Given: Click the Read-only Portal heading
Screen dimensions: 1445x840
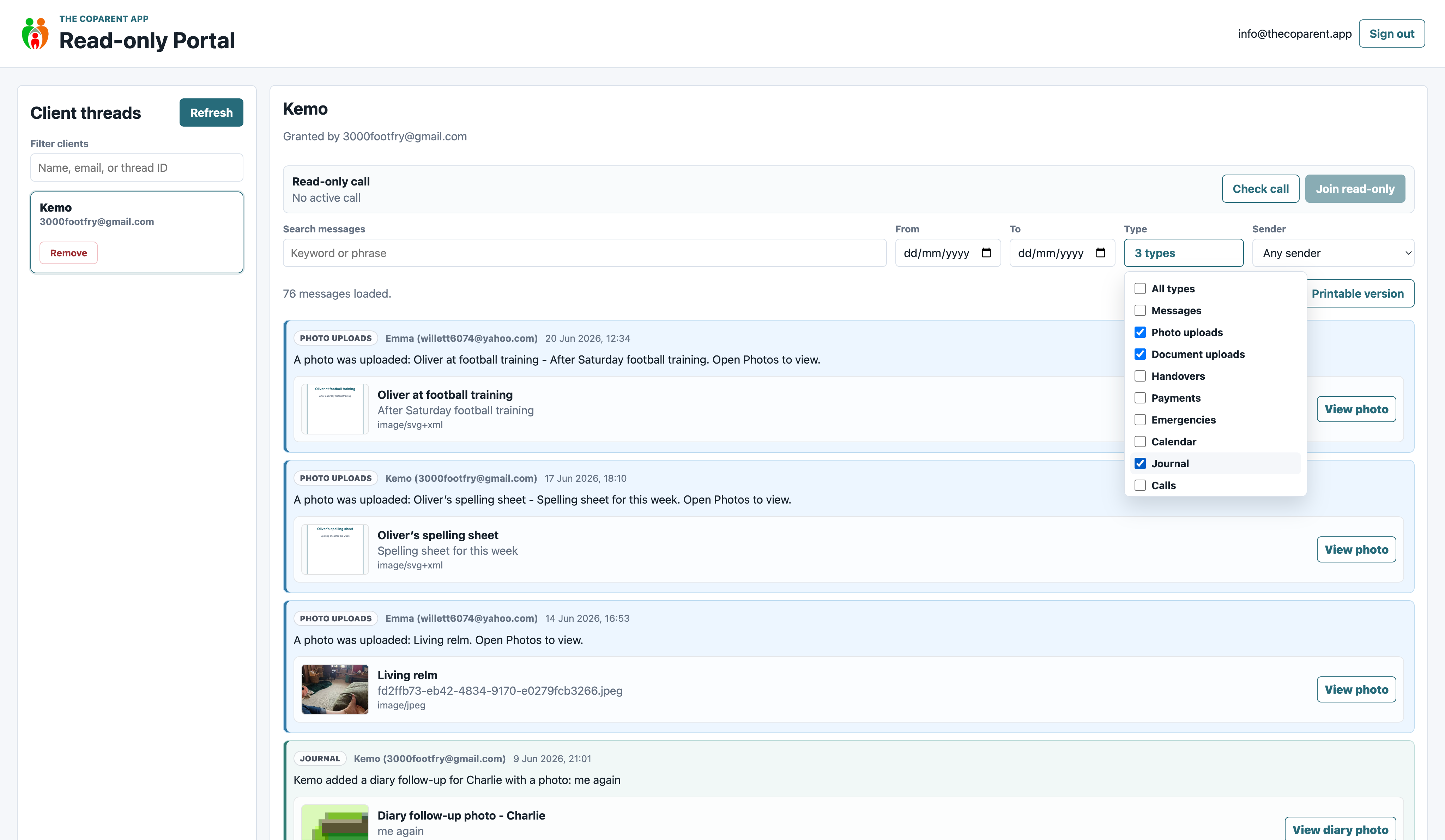Looking at the screenshot, I should pyautogui.click(x=147, y=40).
